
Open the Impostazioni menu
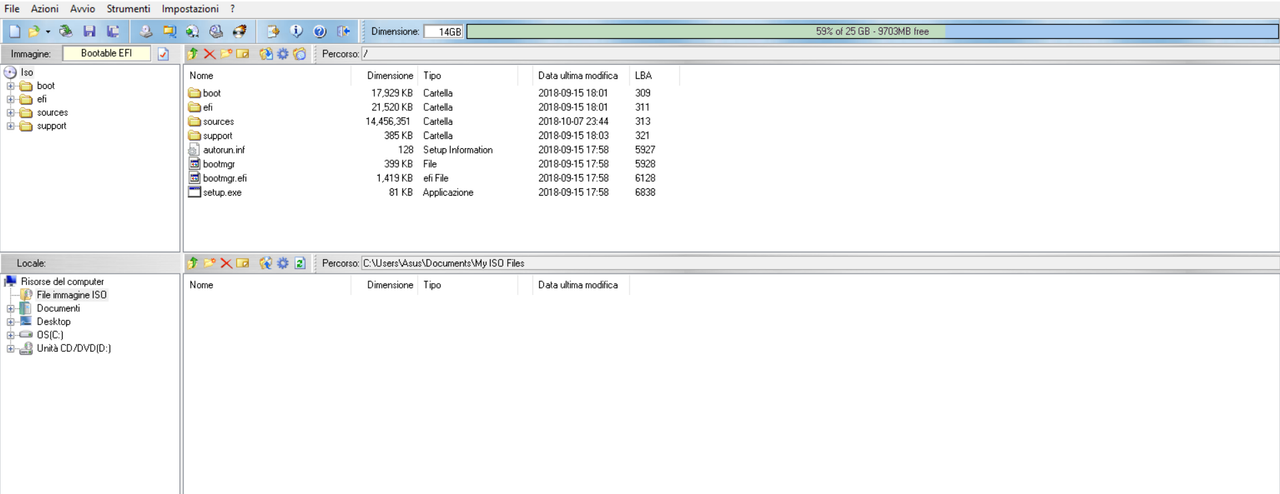click(x=190, y=8)
